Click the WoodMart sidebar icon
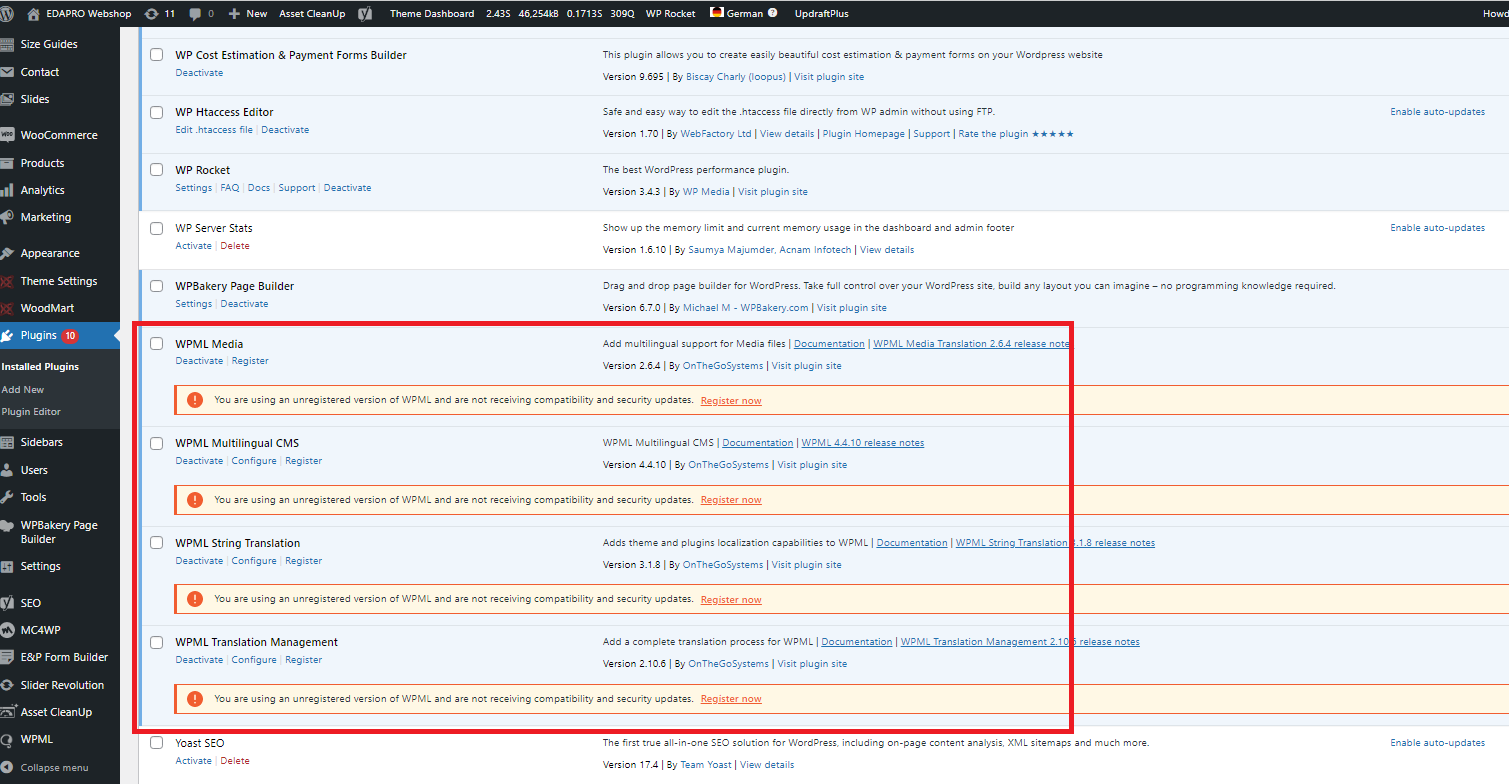The image size is (1509, 784). [x=8, y=308]
